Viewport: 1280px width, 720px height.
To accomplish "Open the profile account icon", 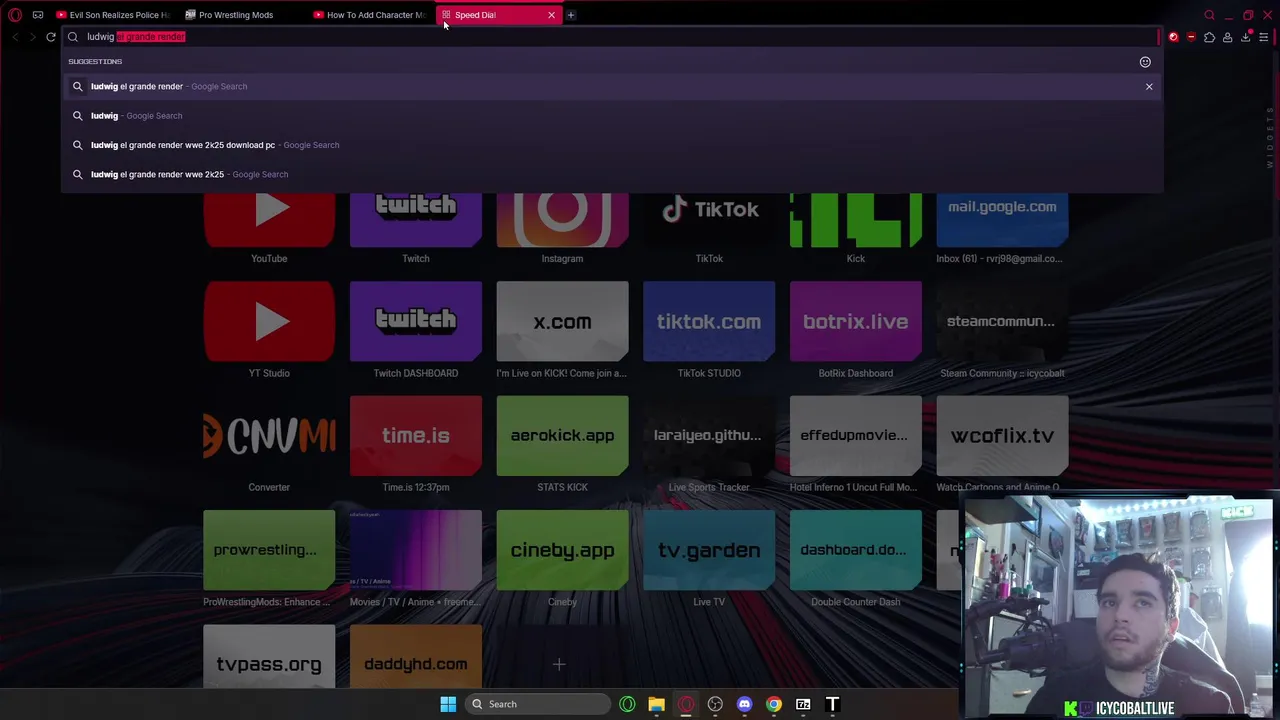I will coord(1227,37).
